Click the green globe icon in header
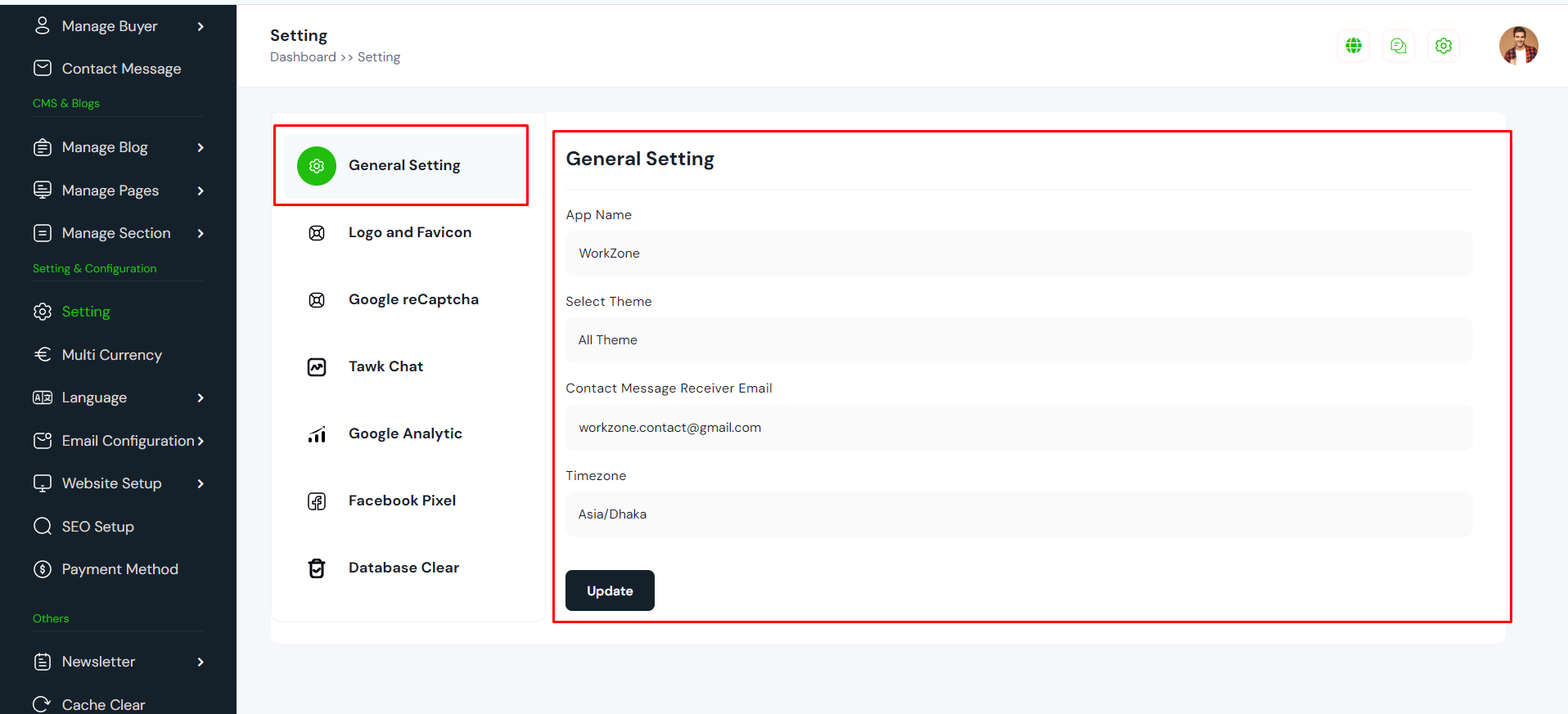Screen dimensions: 1568x714 point(1354,46)
